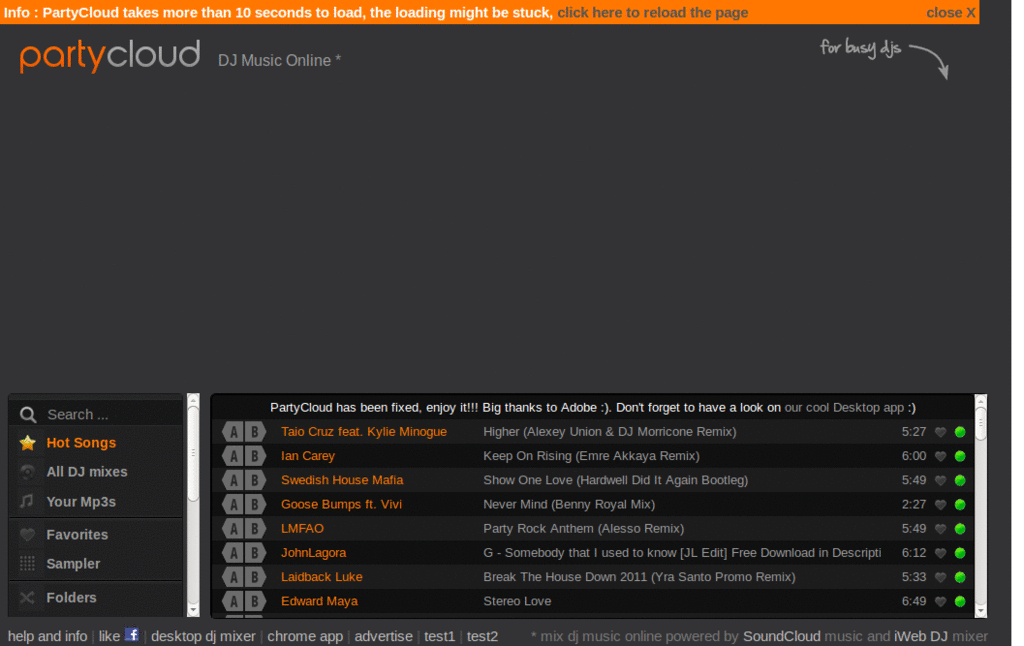Load Taio Cruz track to deck B
The image size is (1024, 646).
pos(255,432)
